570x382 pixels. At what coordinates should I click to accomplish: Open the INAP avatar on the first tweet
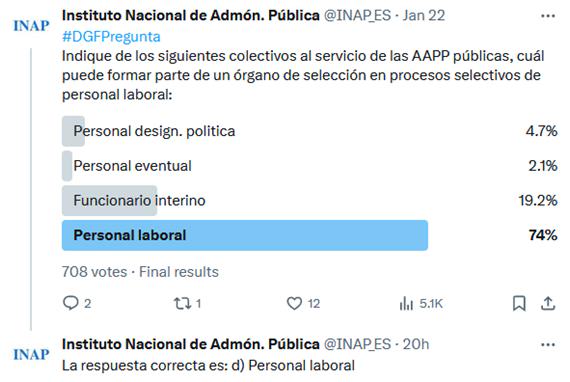click(x=31, y=26)
